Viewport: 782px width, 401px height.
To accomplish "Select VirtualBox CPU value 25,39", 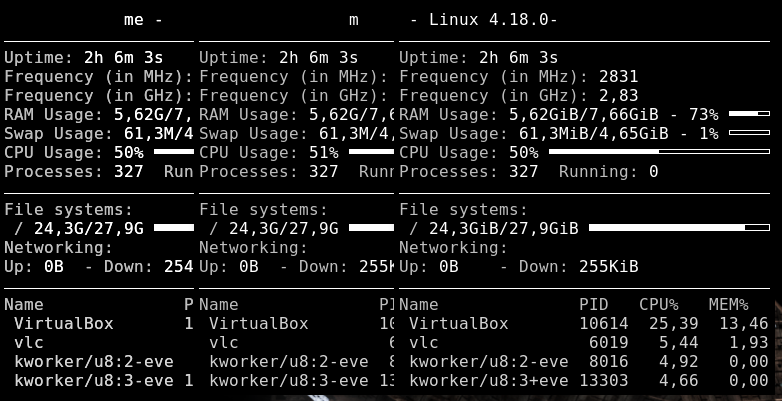I will point(674,323).
